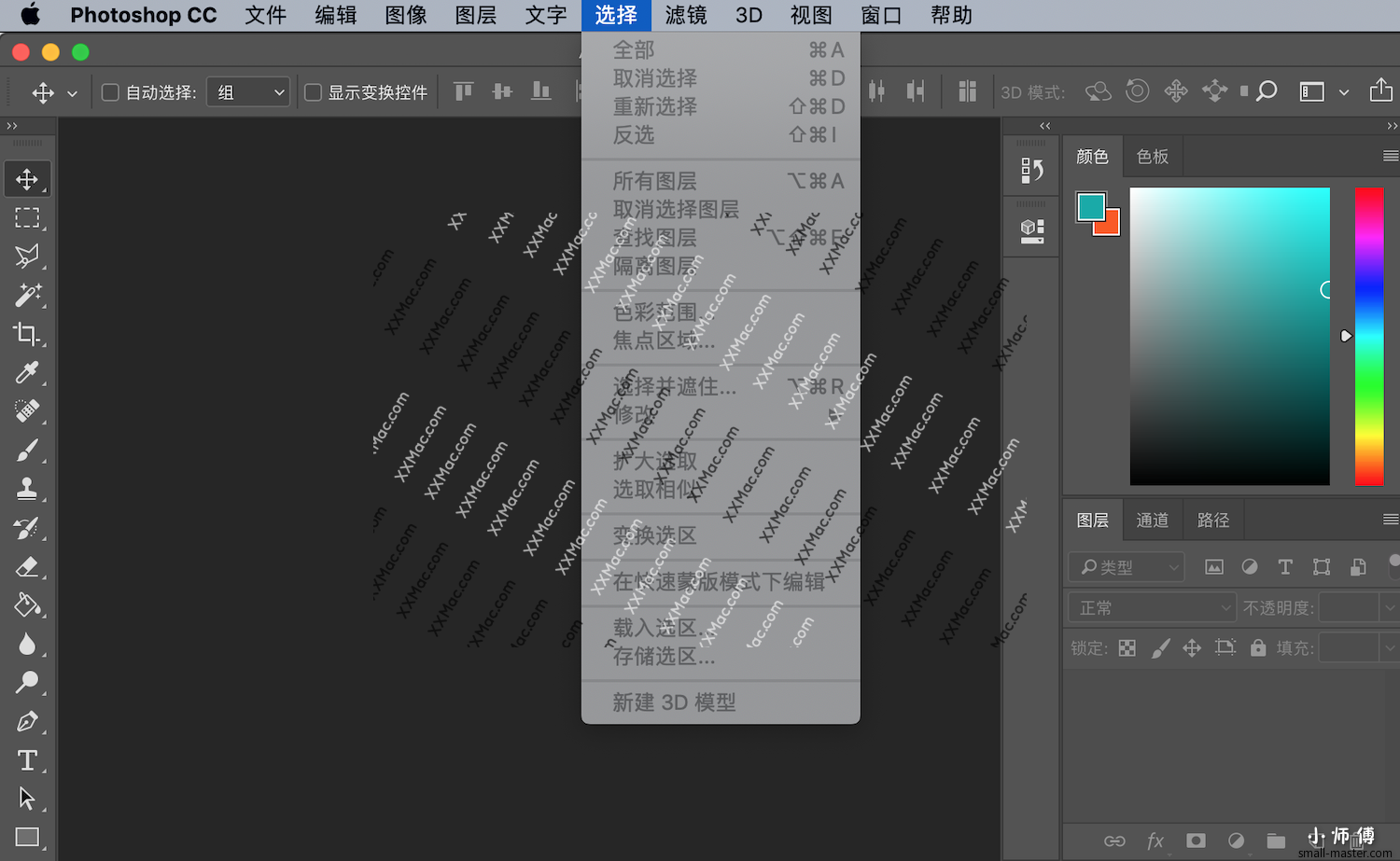The width and height of the screenshot is (1400, 861).
Task: Select the Horizontal Type tool
Action: point(27,760)
